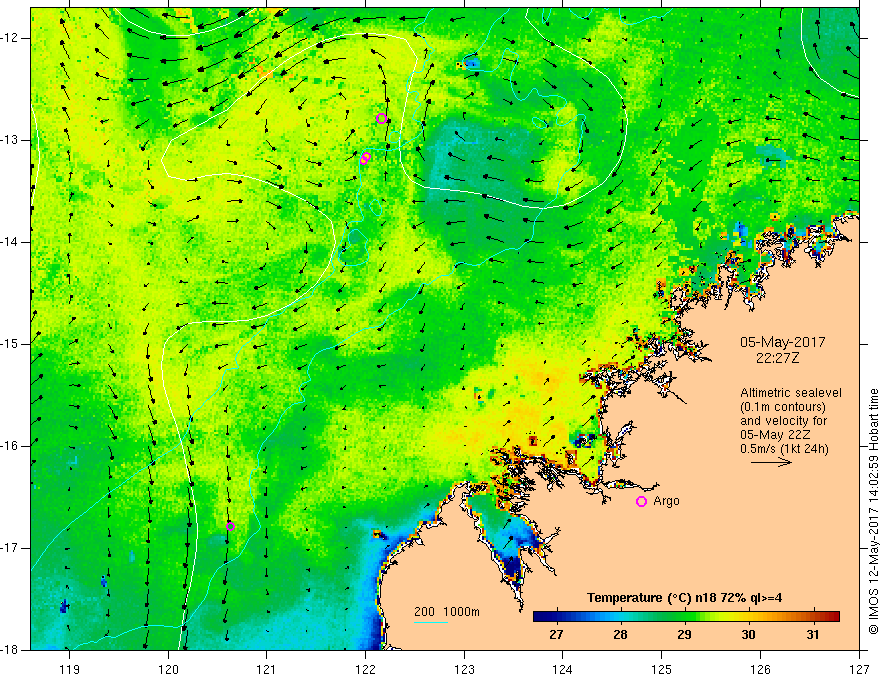
Task: Click latitude axis label '-18'
Action: [10, 650]
